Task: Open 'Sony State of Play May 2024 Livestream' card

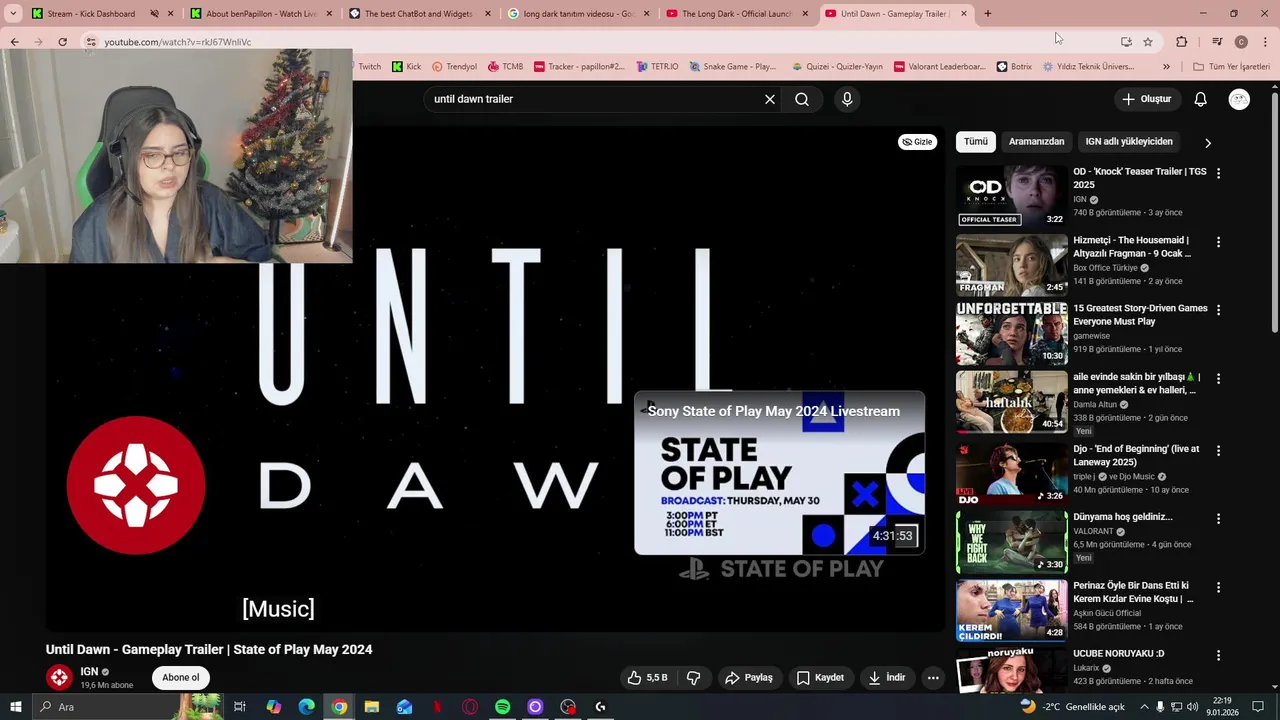Action: point(779,473)
